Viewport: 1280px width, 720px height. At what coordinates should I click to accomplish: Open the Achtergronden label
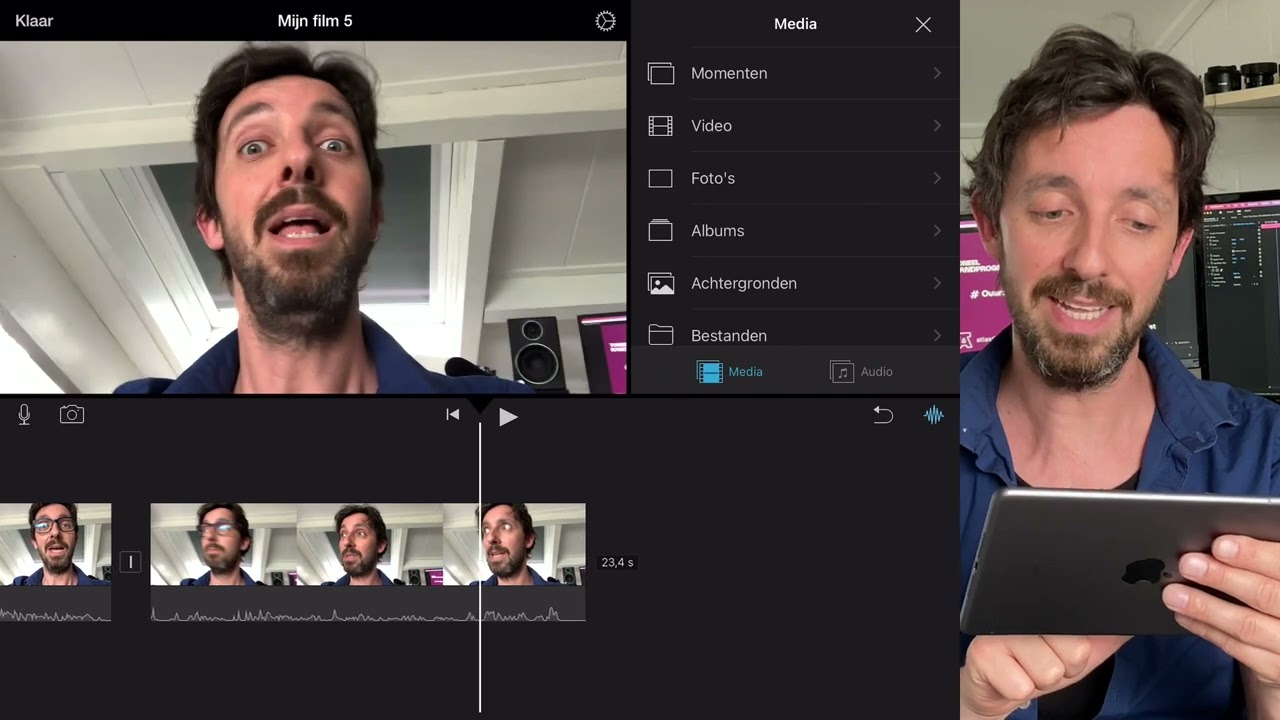(x=744, y=284)
